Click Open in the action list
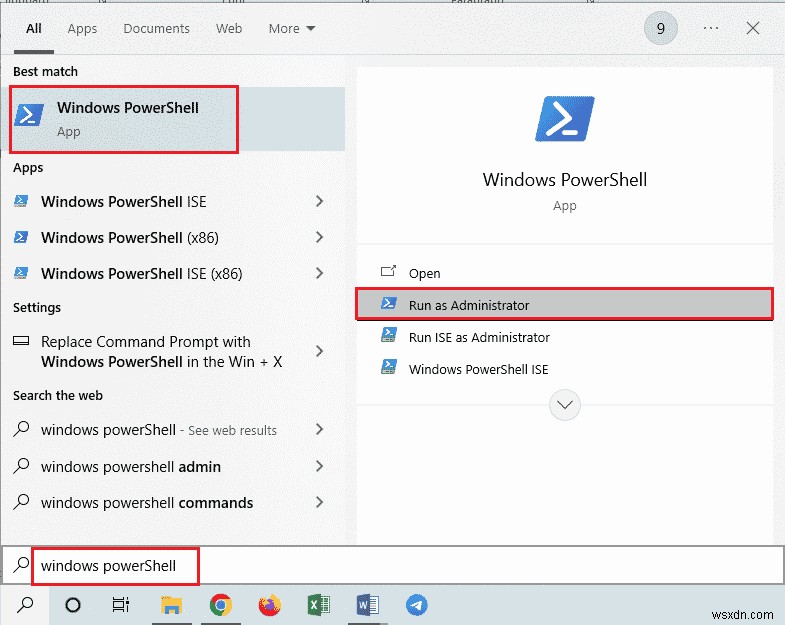The image size is (785, 625). [565, 273]
